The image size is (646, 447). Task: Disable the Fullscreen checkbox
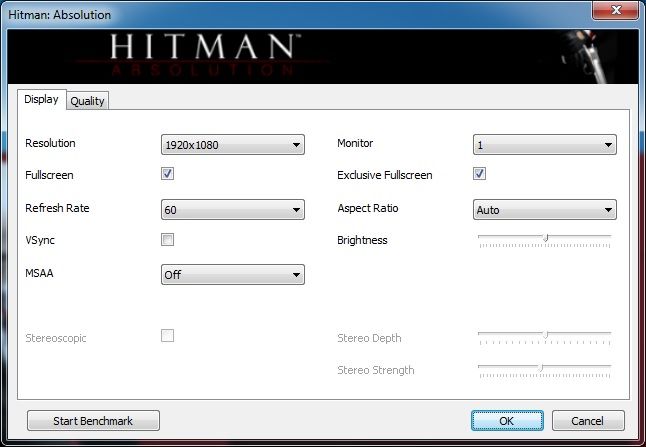168,174
